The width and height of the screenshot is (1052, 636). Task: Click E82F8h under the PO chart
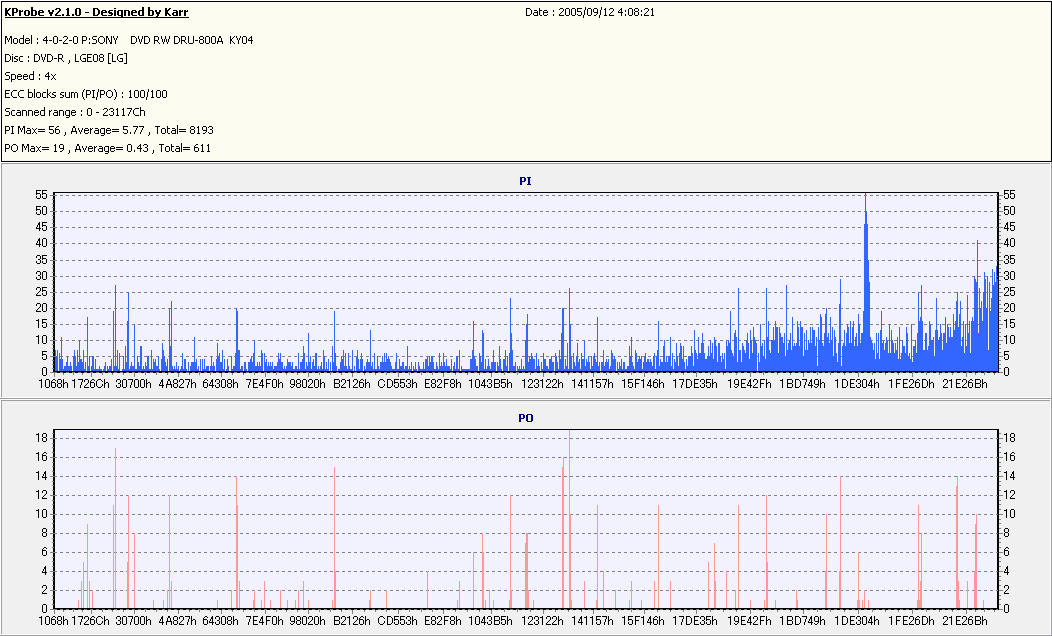443,621
